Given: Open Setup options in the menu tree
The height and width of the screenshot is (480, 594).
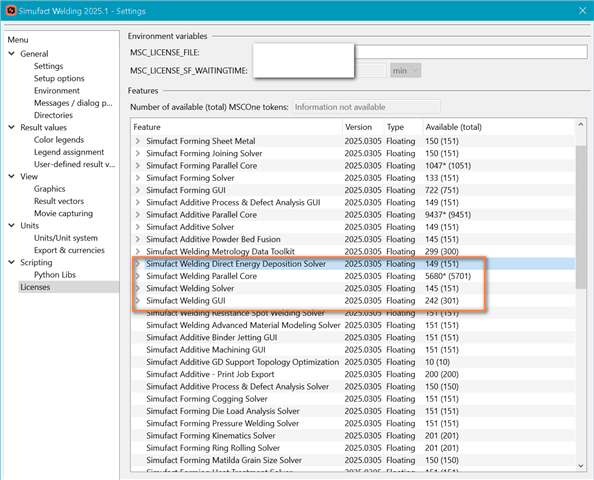Looking at the screenshot, I should coord(59,78).
